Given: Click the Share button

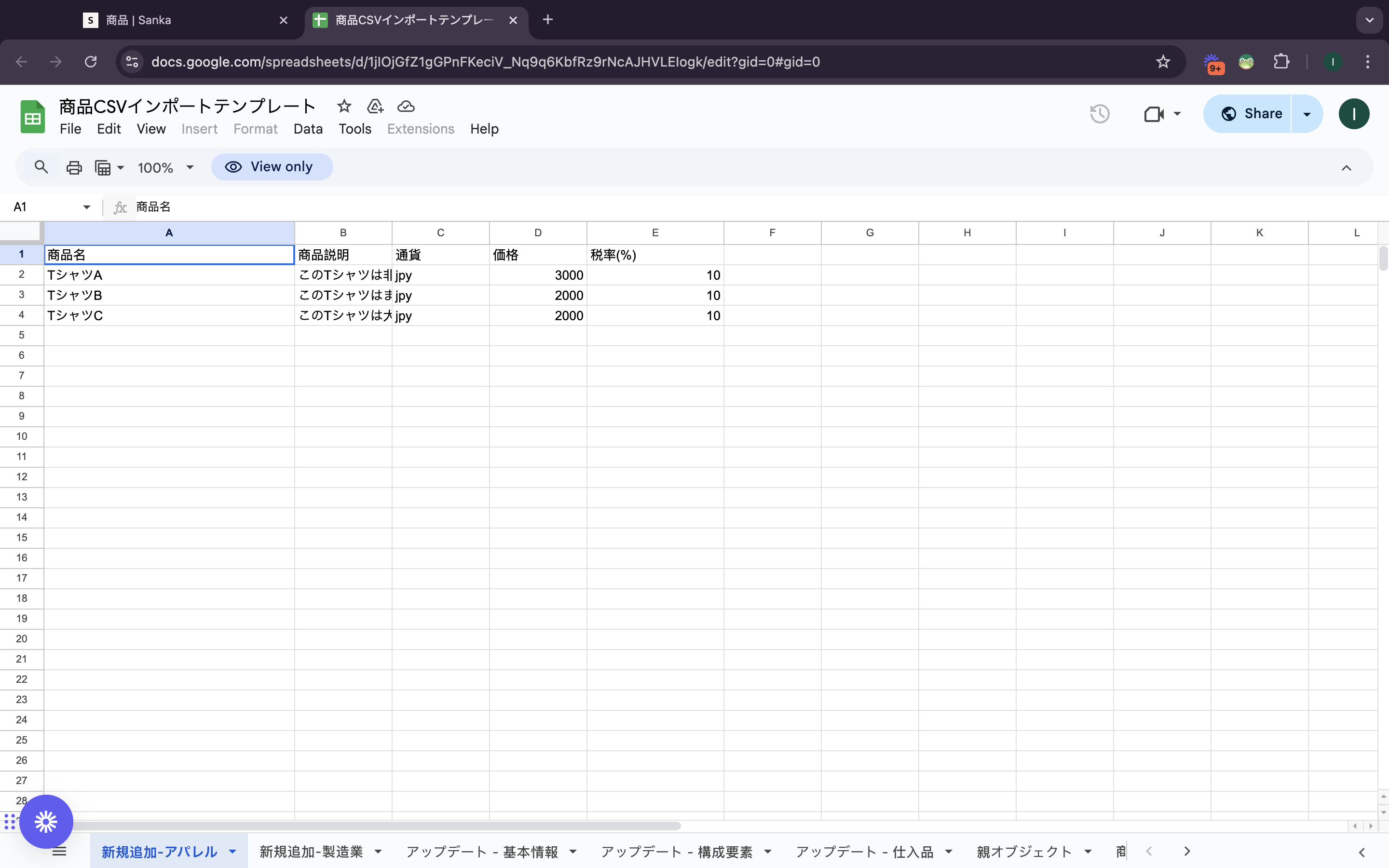Looking at the screenshot, I should pyautogui.click(x=1251, y=114).
